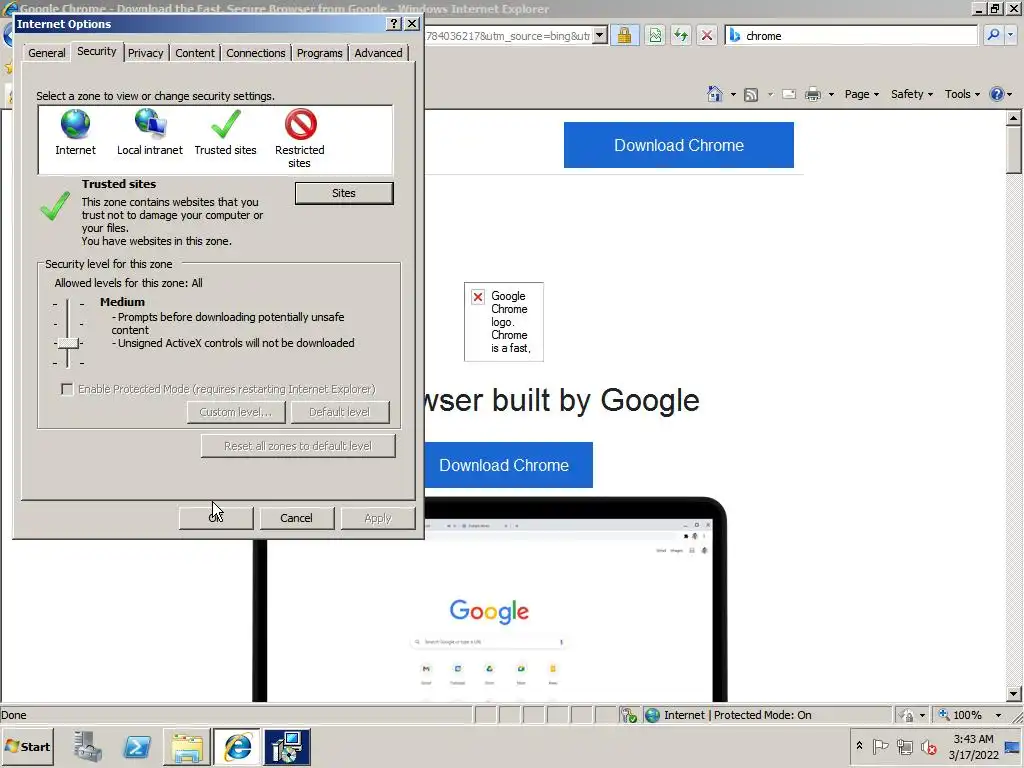This screenshot has width=1024, height=768.
Task: Click the chrome search input field
Action: 860,35
